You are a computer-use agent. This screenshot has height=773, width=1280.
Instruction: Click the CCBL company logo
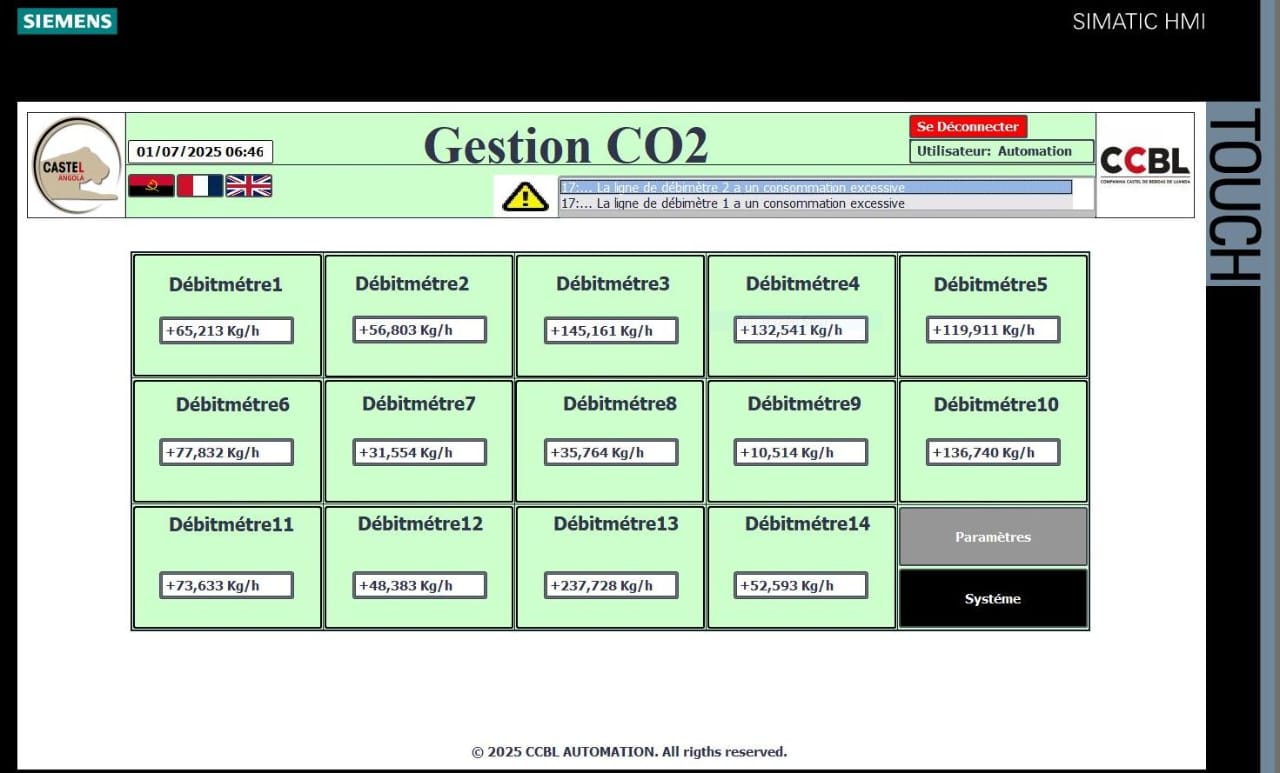point(1145,165)
